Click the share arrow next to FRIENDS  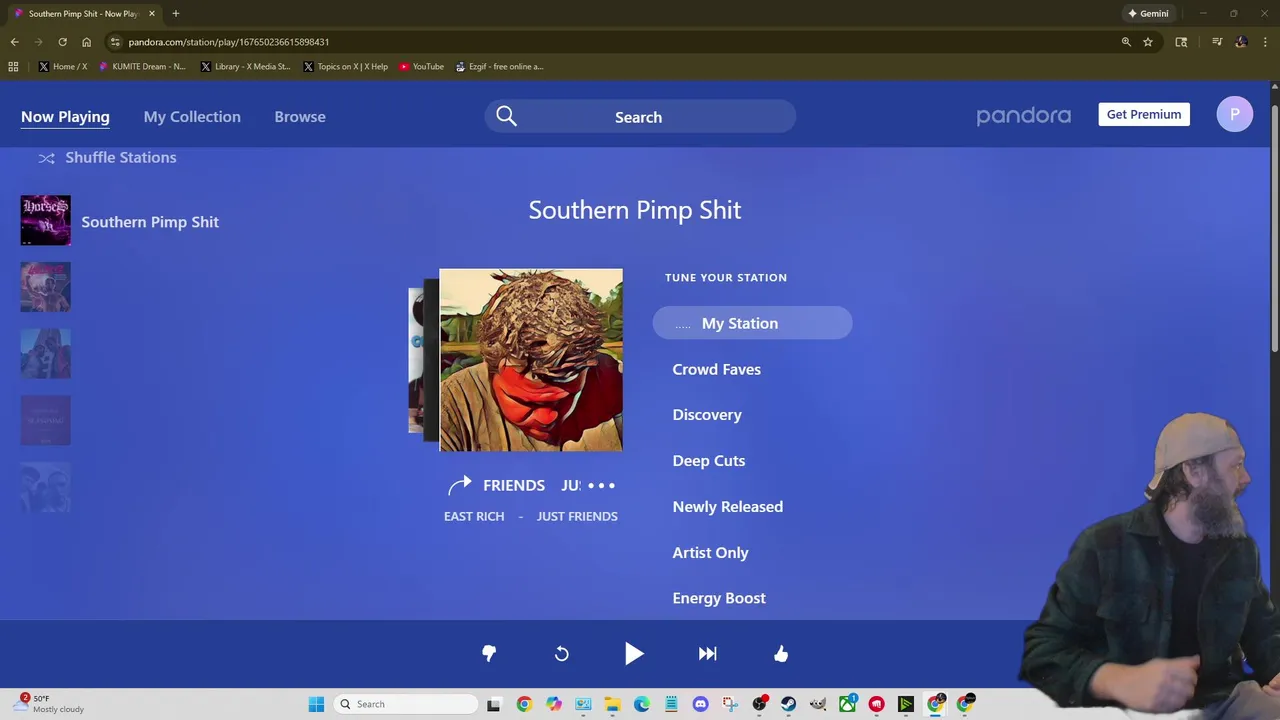[459, 486]
